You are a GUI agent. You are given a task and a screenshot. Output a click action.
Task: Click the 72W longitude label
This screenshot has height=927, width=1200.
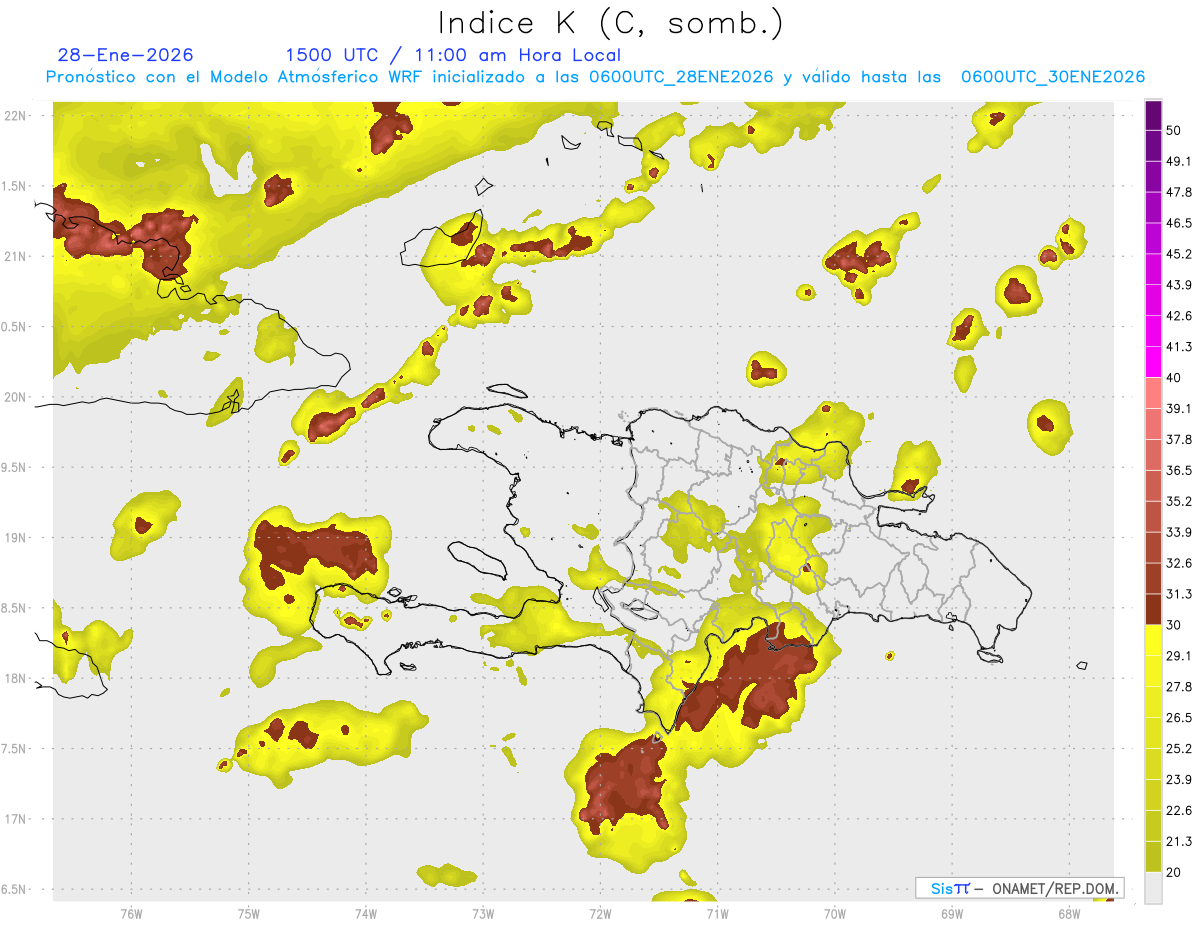(x=600, y=914)
